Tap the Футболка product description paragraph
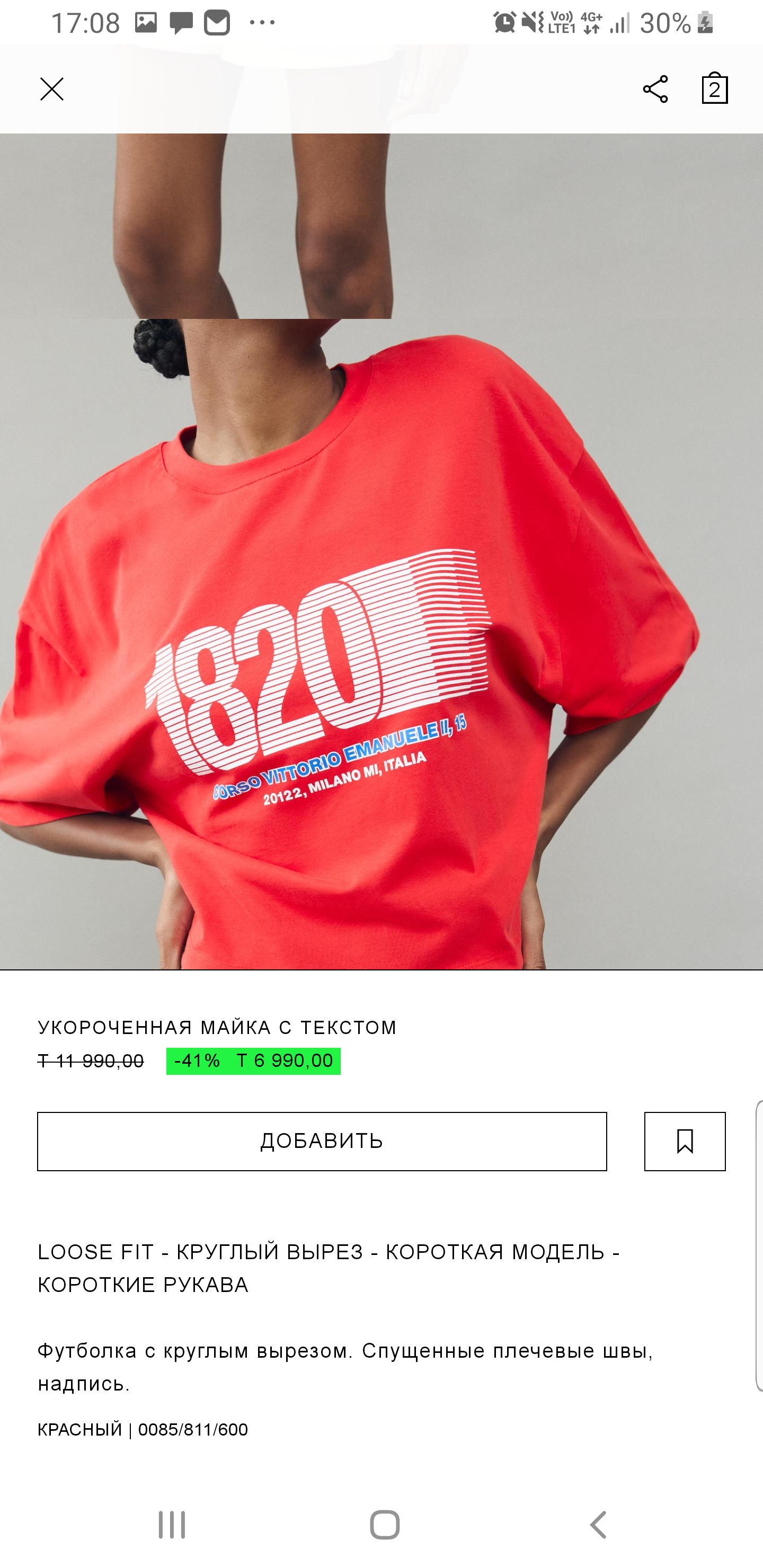This screenshot has width=763, height=1568. (345, 1367)
